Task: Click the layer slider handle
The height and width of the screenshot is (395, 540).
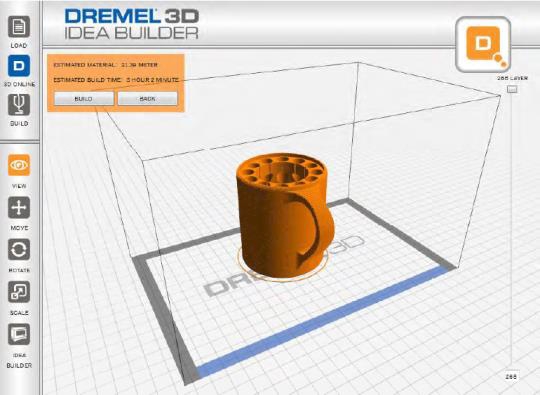Action: coord(512,90)
